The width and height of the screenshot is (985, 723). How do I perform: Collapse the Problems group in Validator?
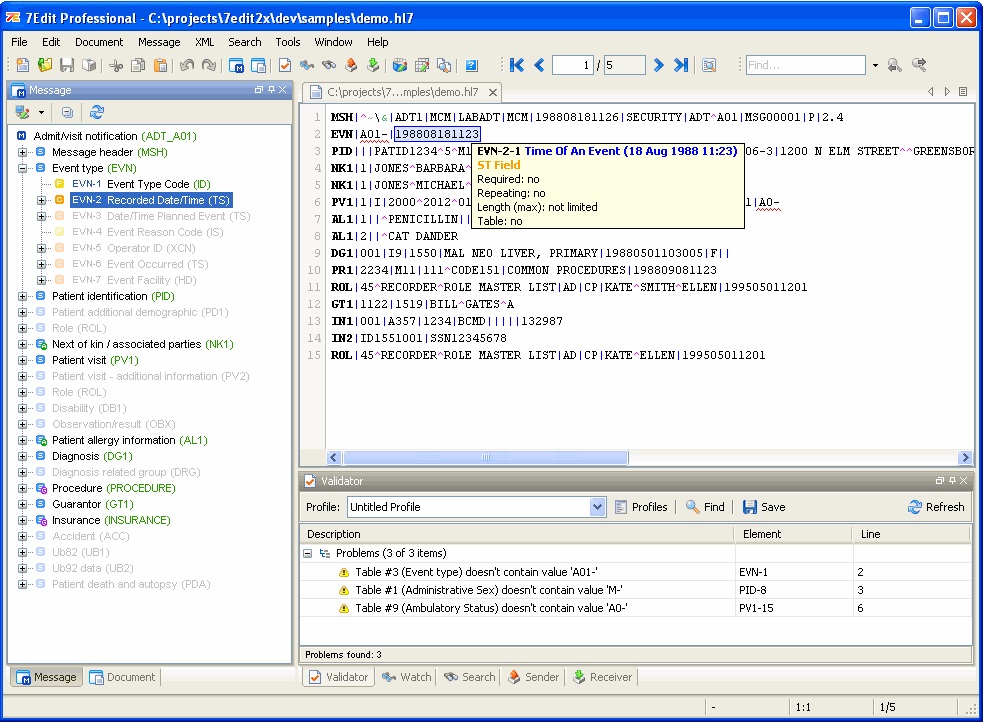coord(307,553)
